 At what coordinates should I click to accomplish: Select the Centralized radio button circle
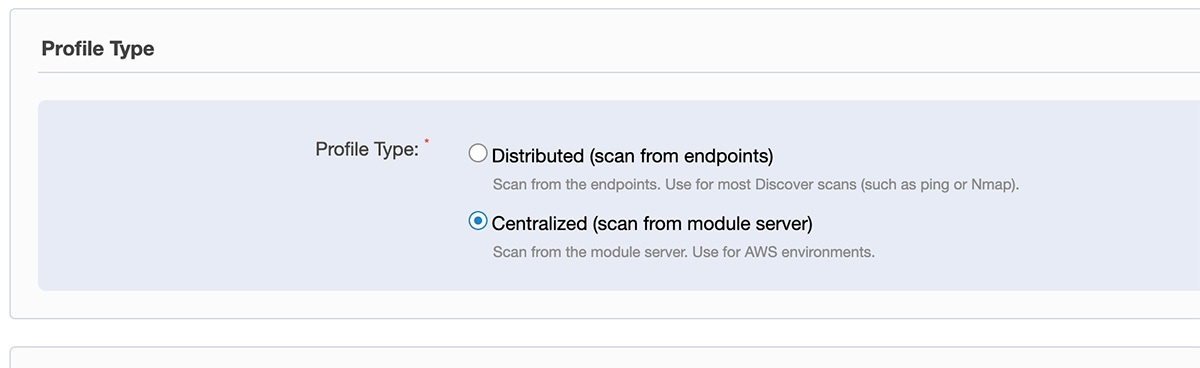[x=478, y=221]
